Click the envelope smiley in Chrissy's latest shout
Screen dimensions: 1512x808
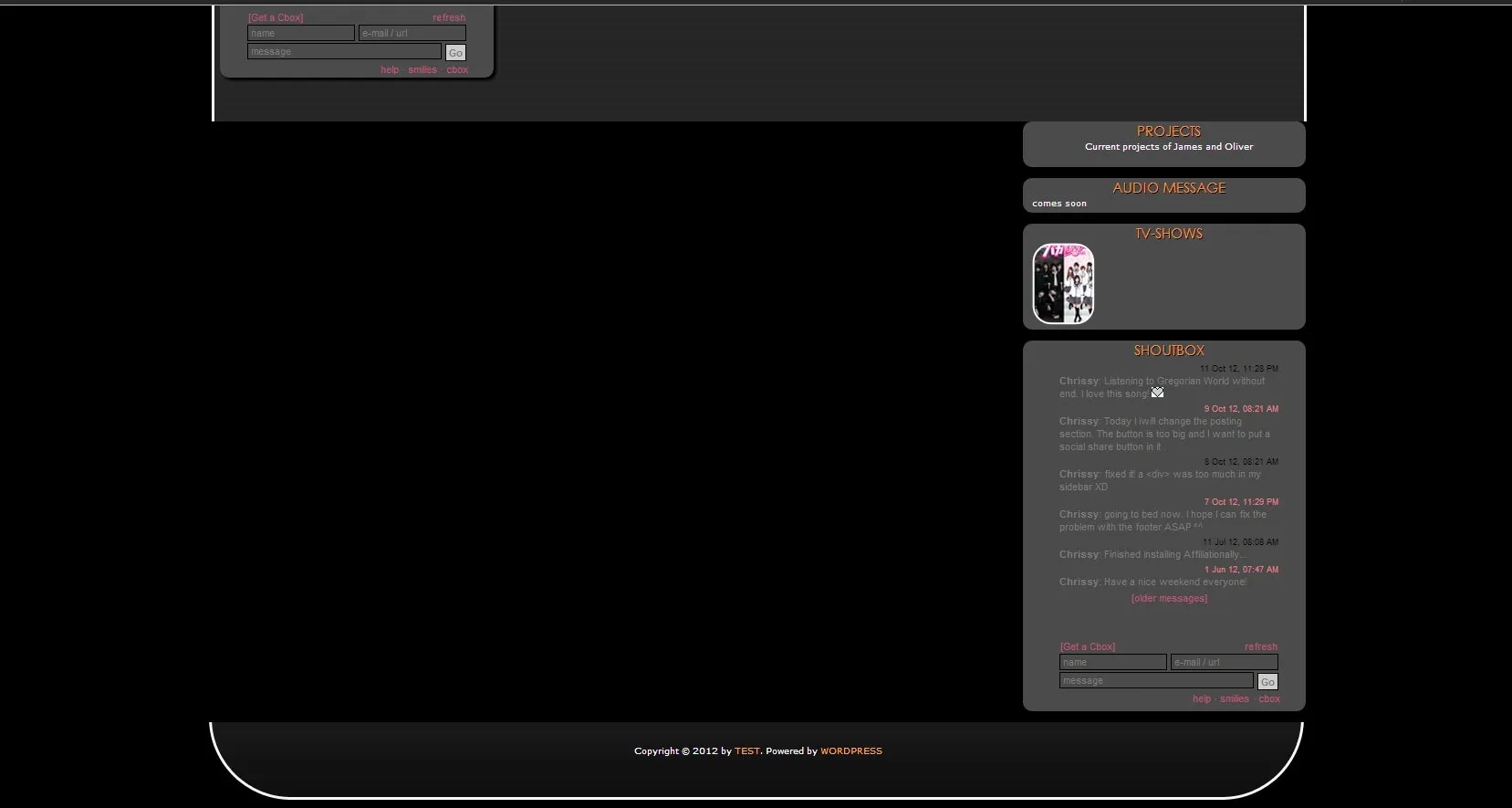(x=1157, y=393)
